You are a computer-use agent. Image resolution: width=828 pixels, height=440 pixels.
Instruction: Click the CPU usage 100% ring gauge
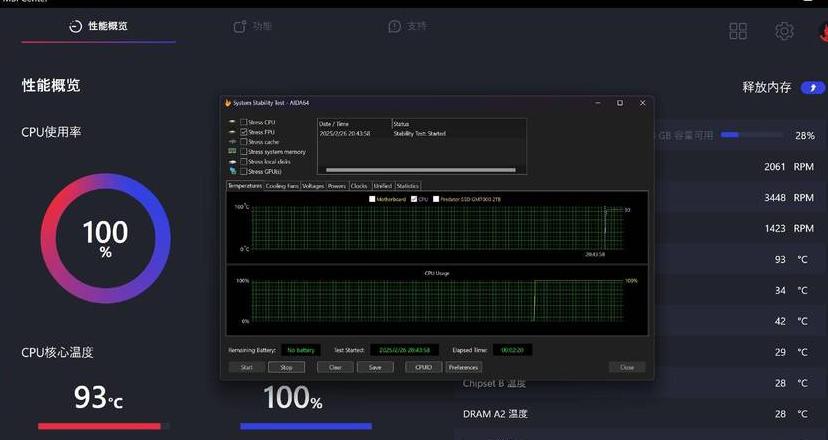(x=106, y=238)
